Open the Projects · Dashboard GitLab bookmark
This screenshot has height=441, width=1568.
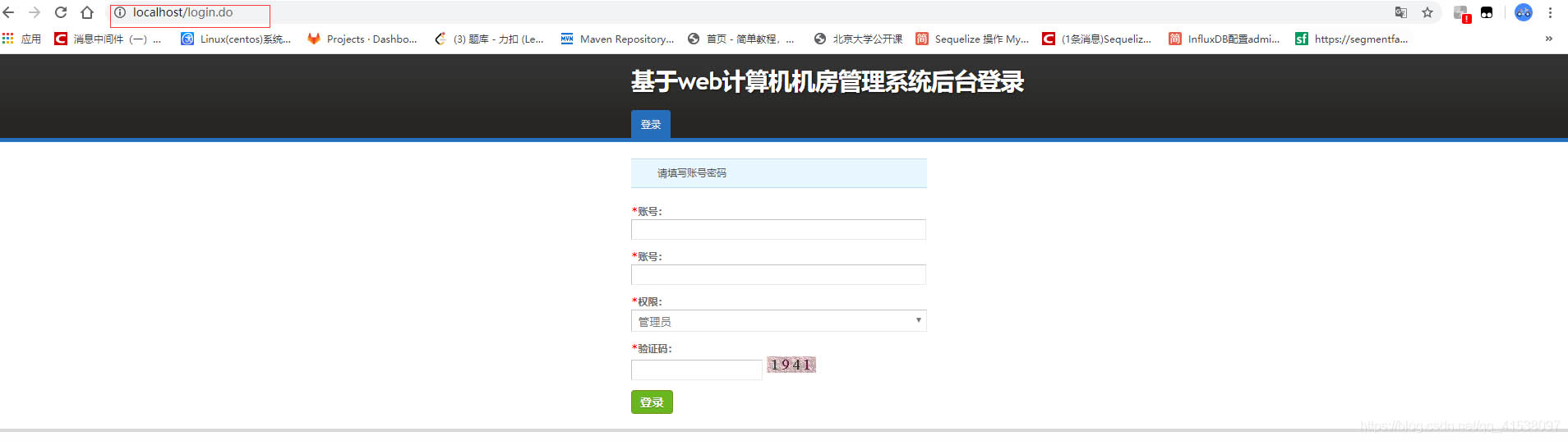362,39
